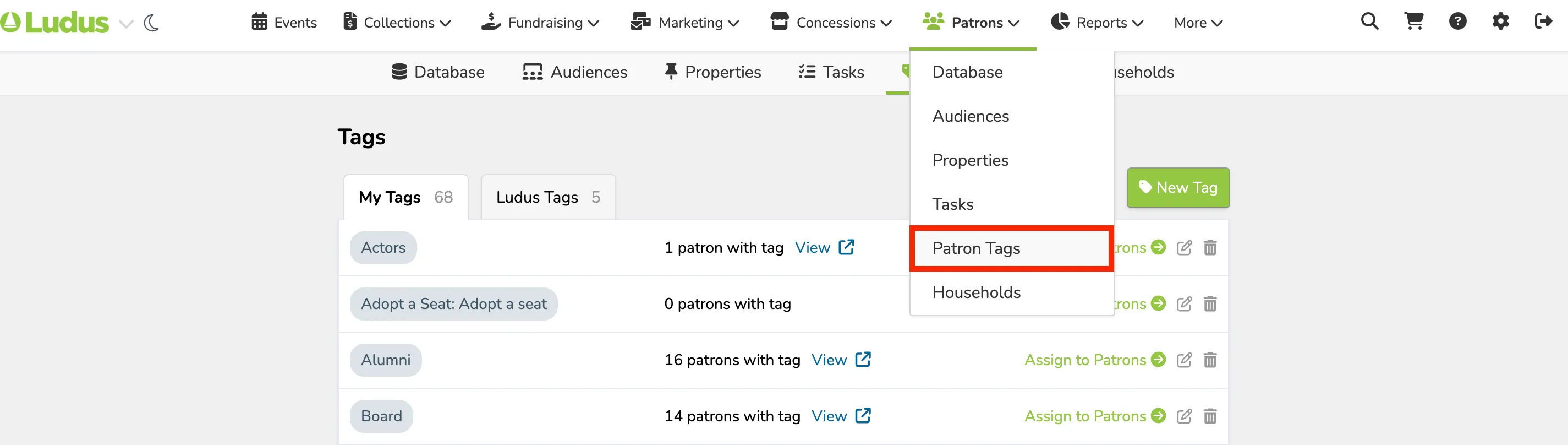View patrons with the Board tag
The height and width of the screenshot is (445, 1568).
[841, 416]
